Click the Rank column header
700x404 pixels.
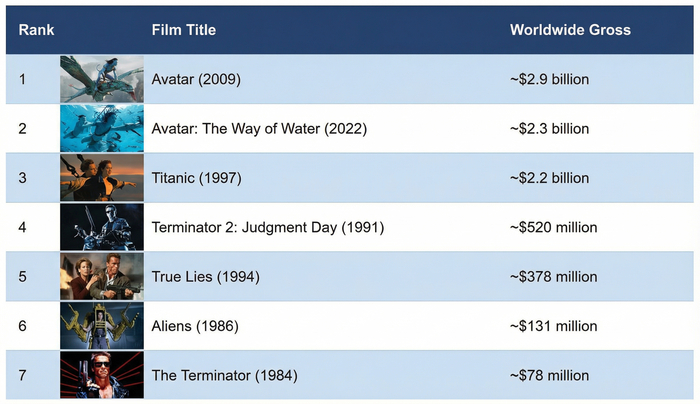[x=36, y=30]
